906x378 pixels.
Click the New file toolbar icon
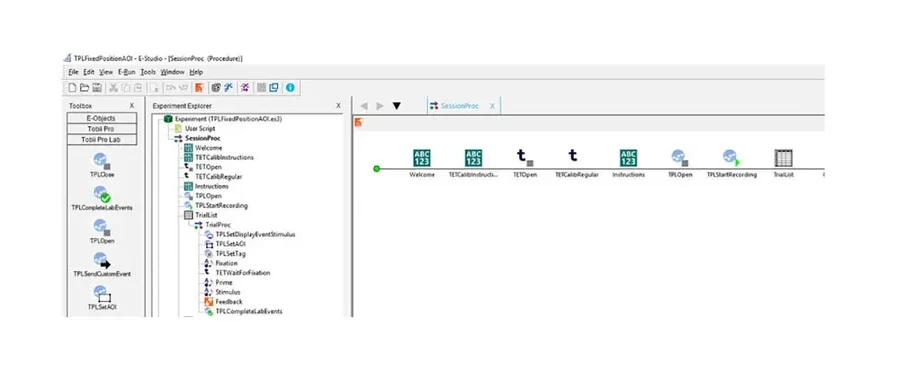click(x=72, y=87)
